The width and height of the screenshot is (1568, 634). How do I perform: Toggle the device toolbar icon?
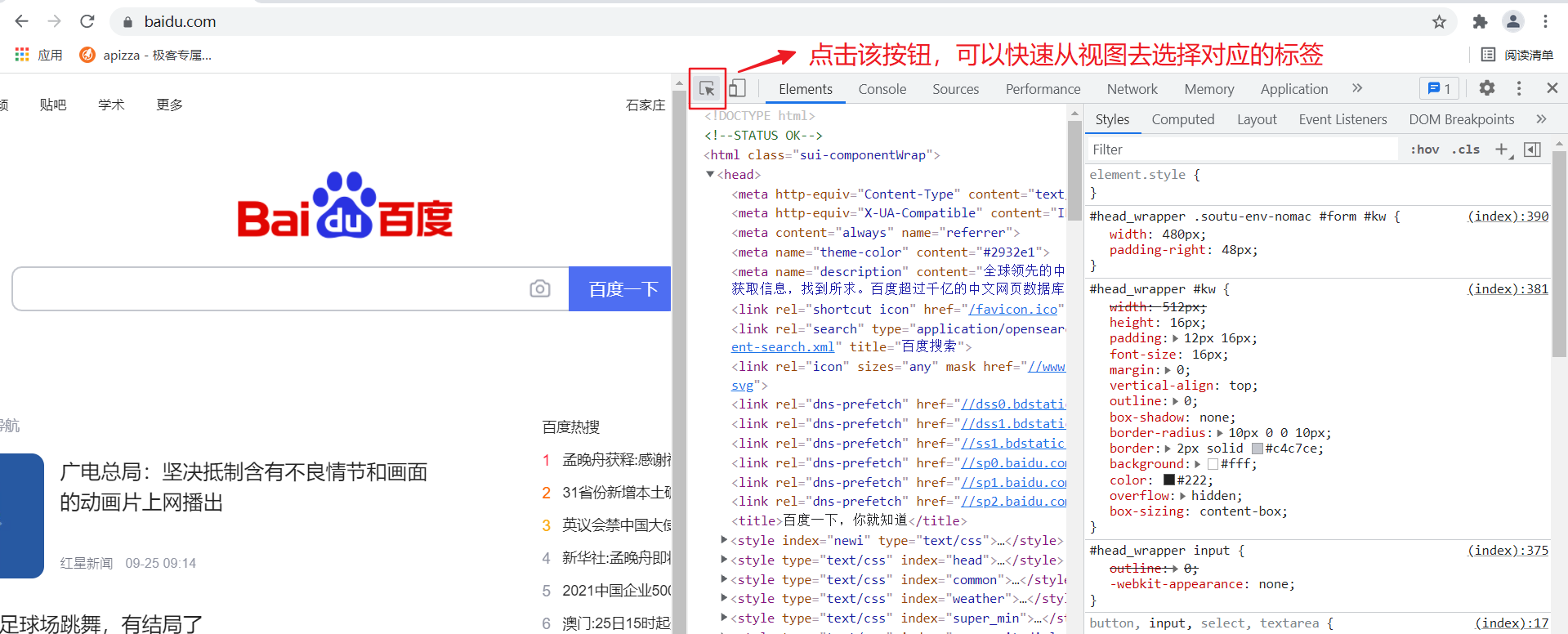point(737,89)
